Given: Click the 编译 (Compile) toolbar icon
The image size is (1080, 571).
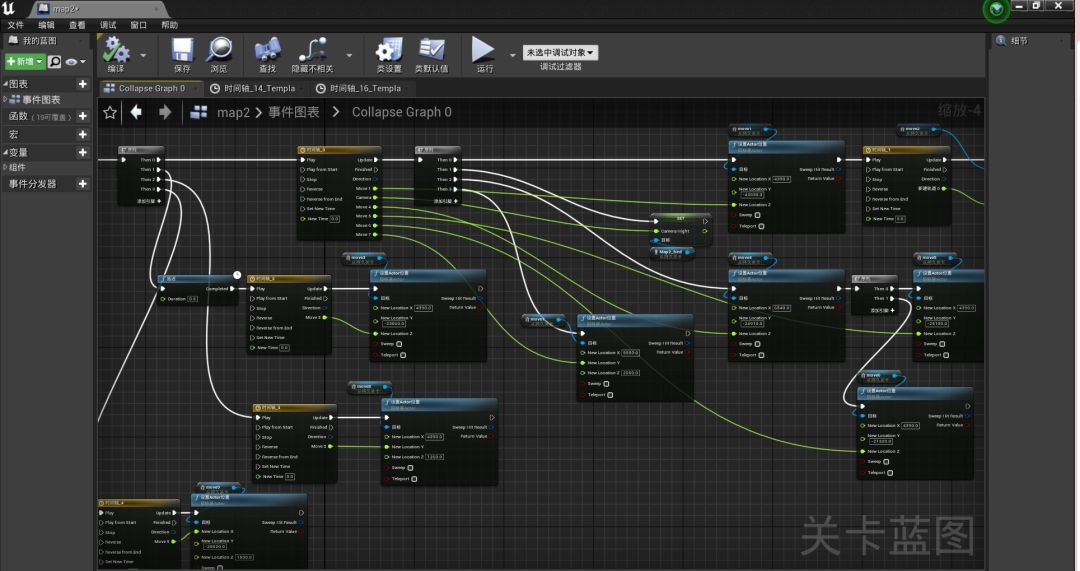Looking at the screenshot, I should coord(116,51).
